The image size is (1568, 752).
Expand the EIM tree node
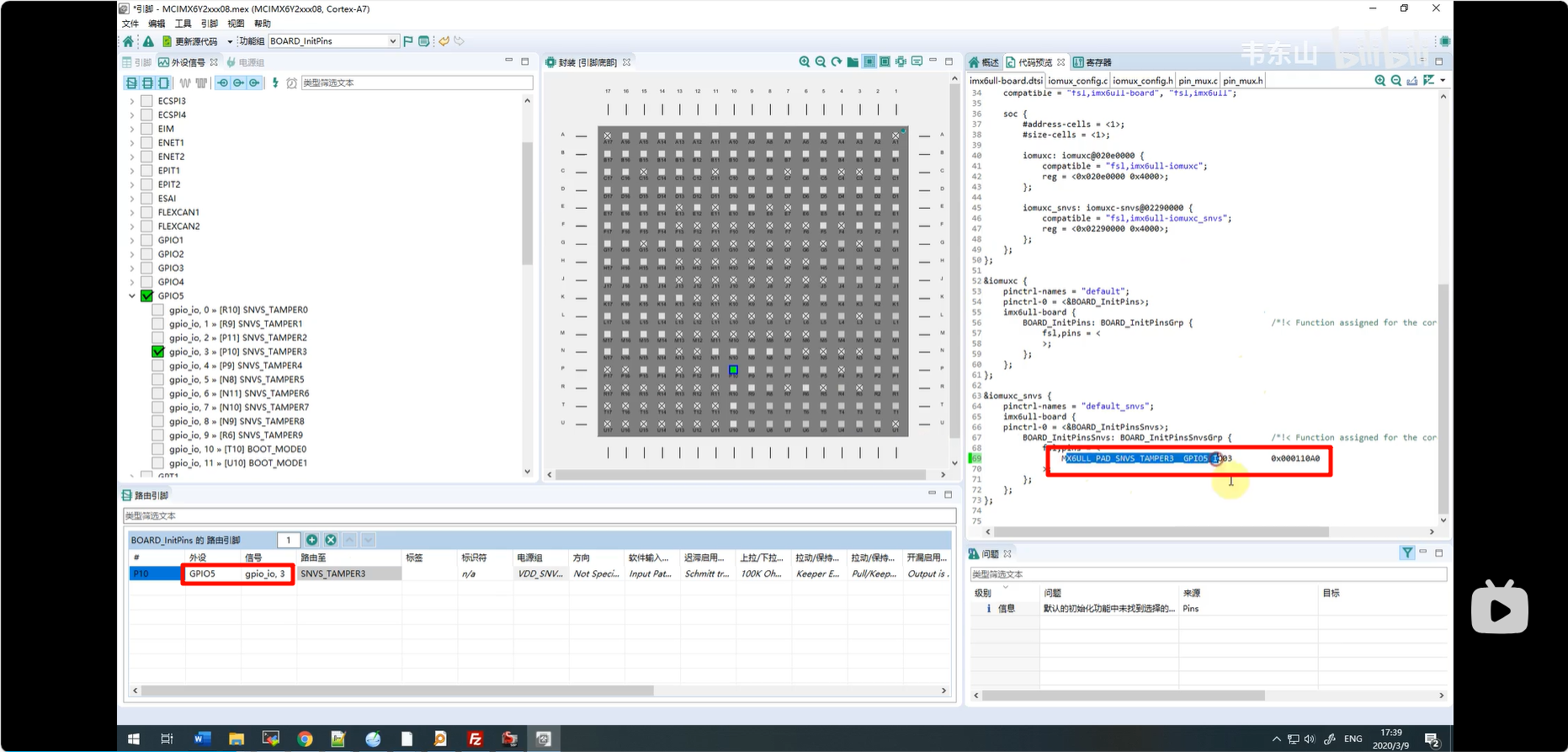[132, 129]
